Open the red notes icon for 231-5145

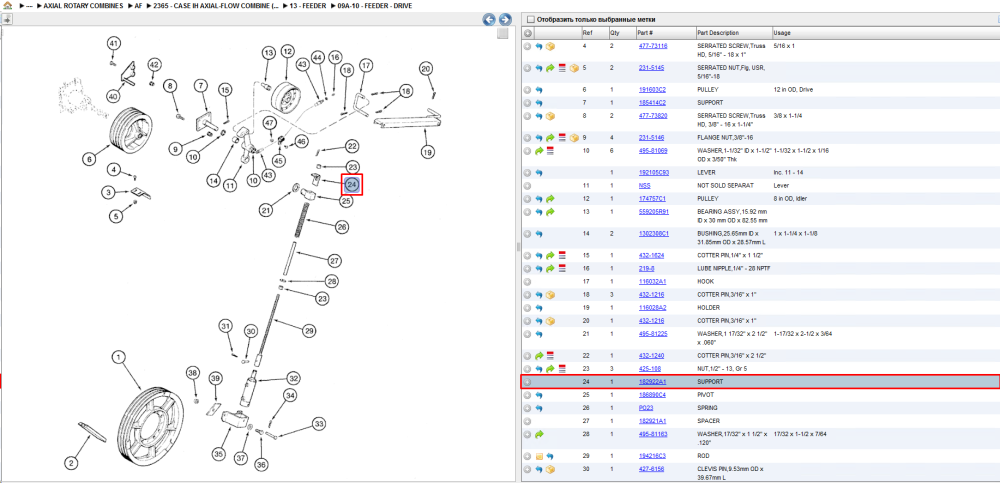click(x=562, y=68)
